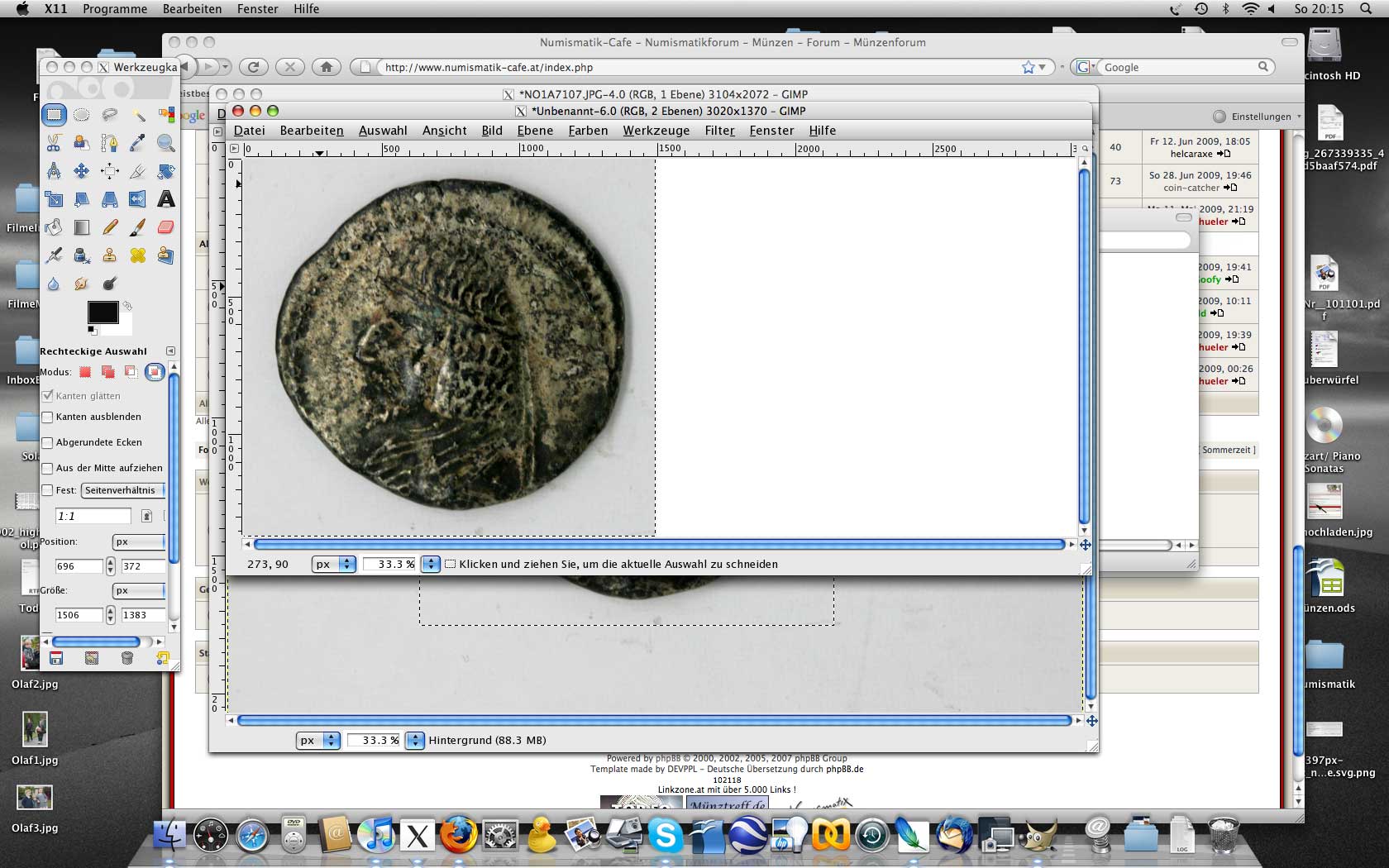Choose the Heal tool bandage icon
This screenshot has width=1389, height=868.
137,255
